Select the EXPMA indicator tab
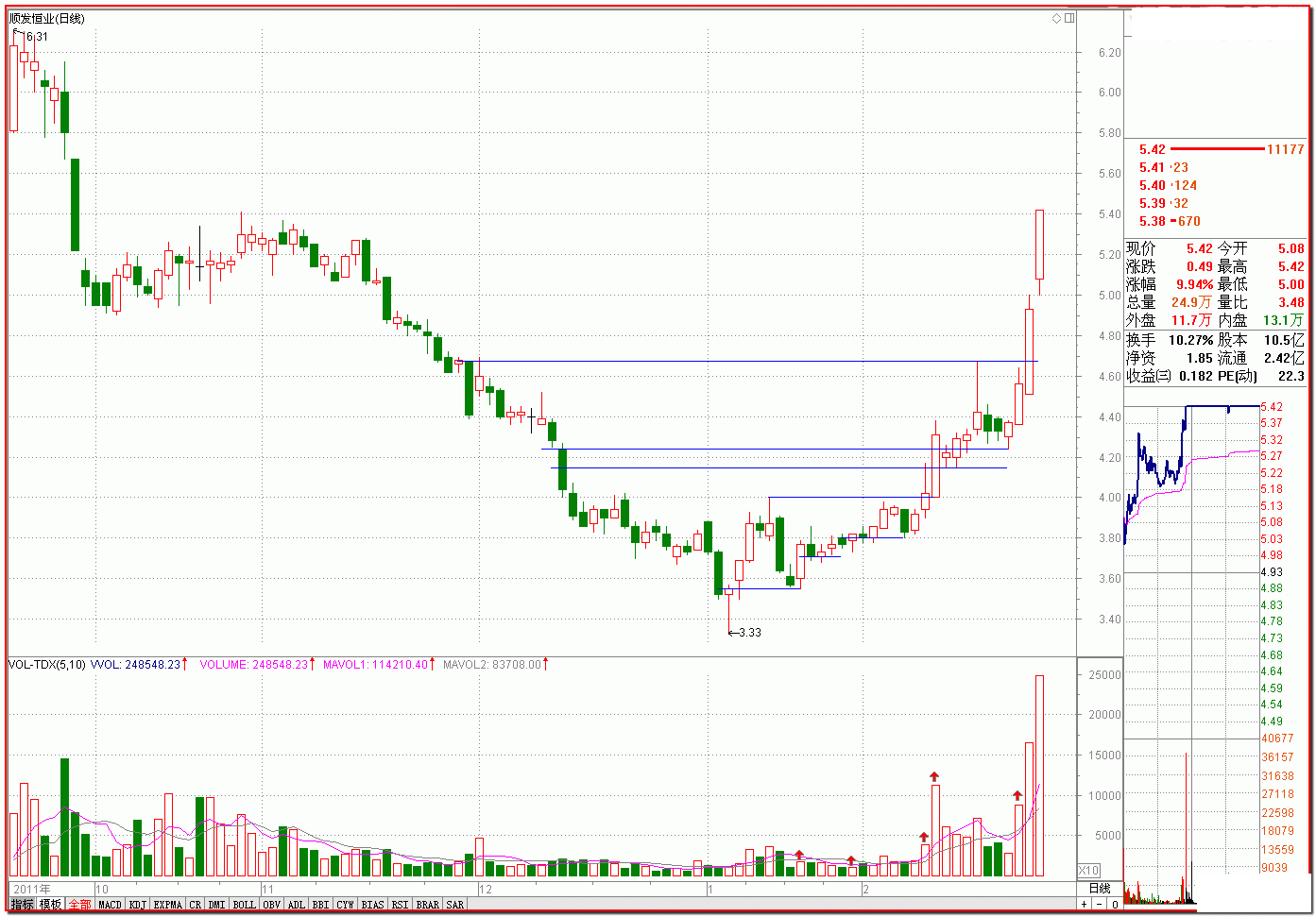This screenshot has width=1316, height=917. tap(168, 905)
